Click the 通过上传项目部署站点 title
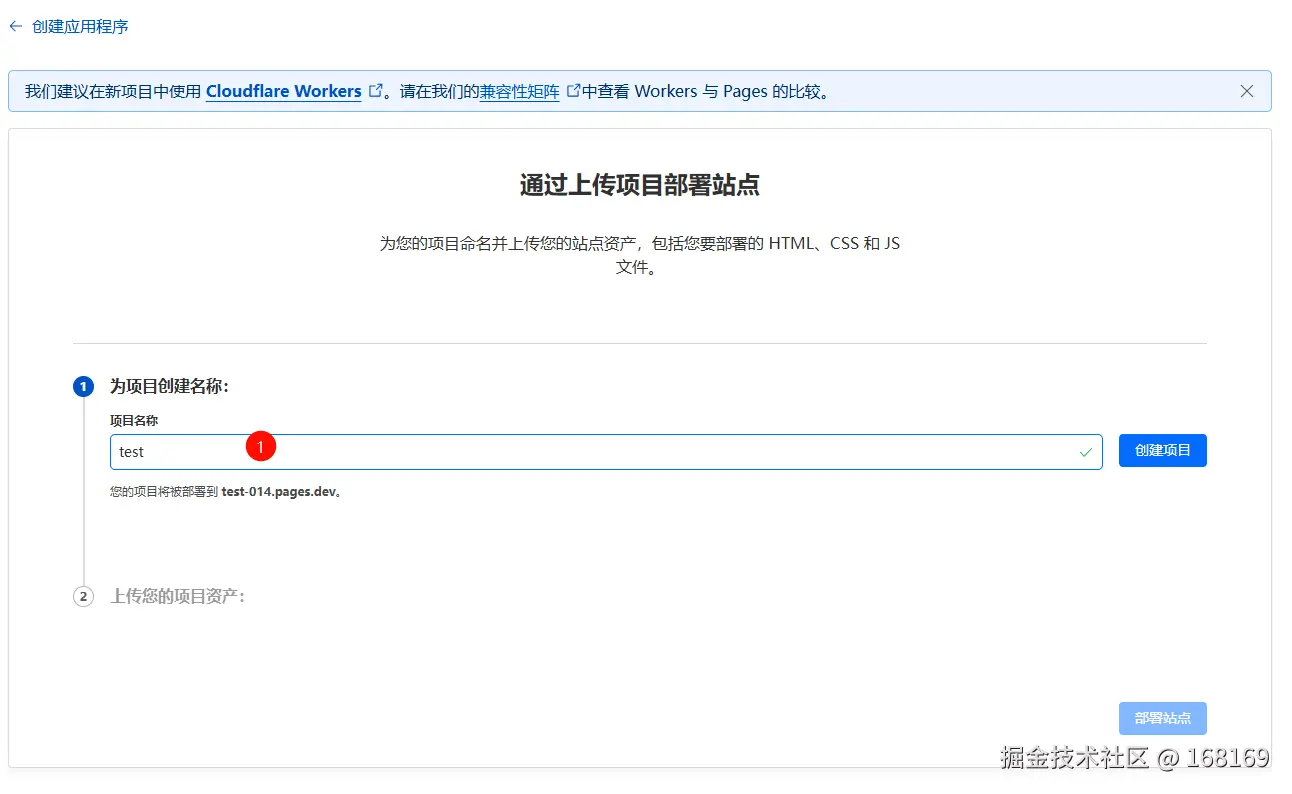Viewport: 1292px width, 794px height. coord(640,186)
